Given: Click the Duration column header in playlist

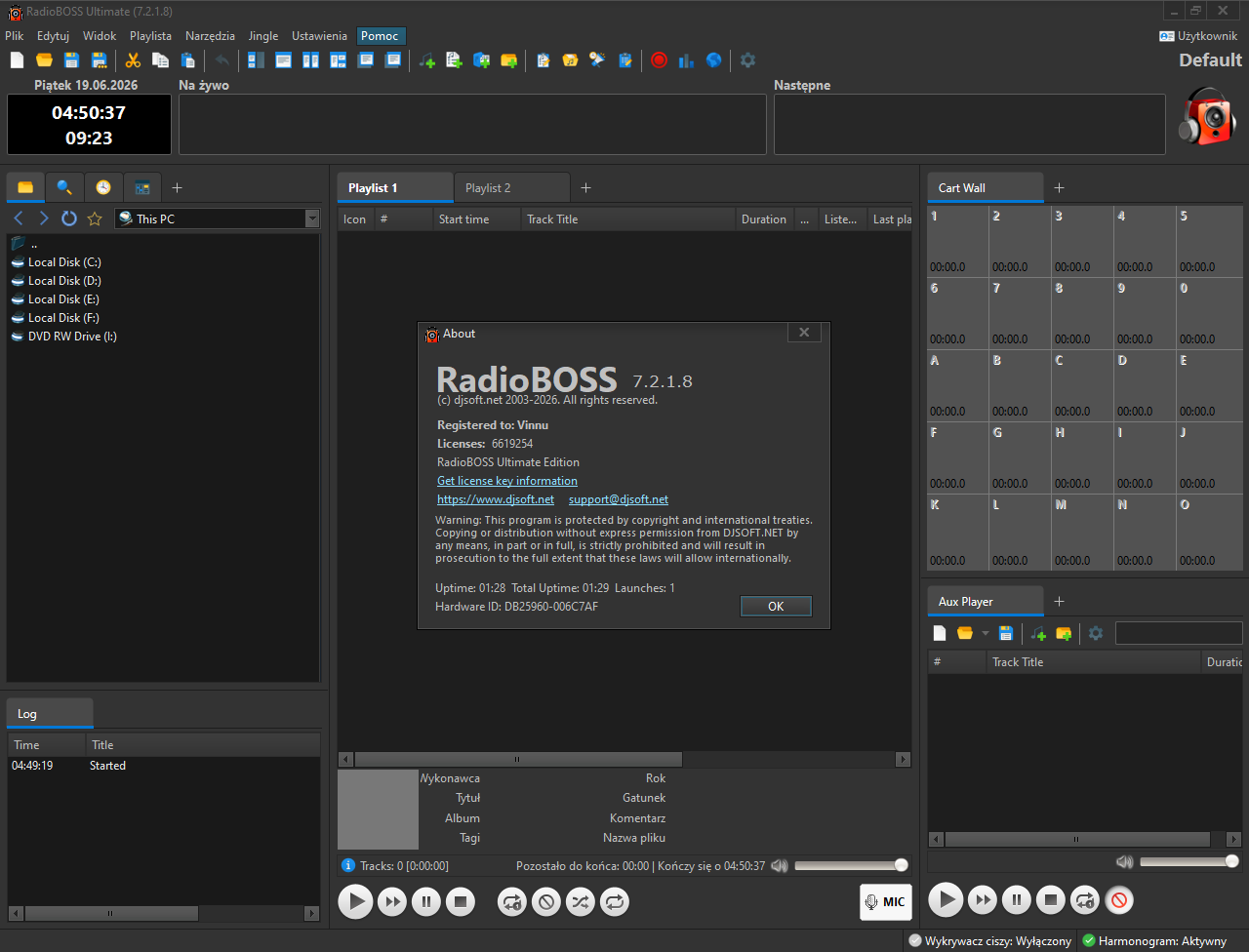Looking at the screenshot, I should coord(764,219).
